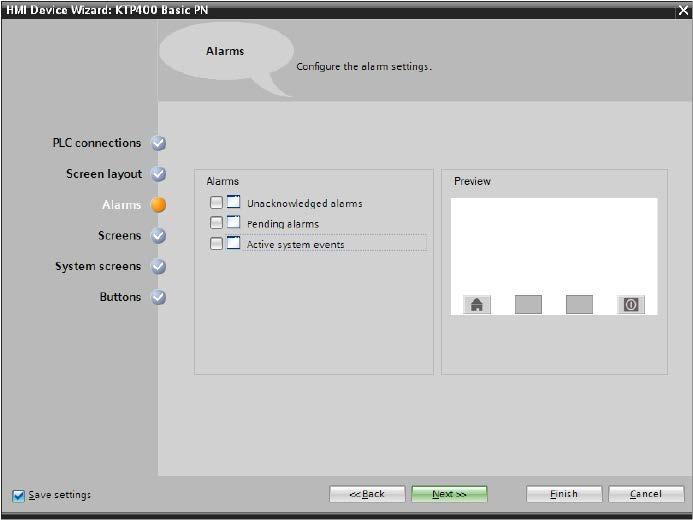
Task: Go to the PLC connections step
Action: pyautogui.click(x=97, y=143)
